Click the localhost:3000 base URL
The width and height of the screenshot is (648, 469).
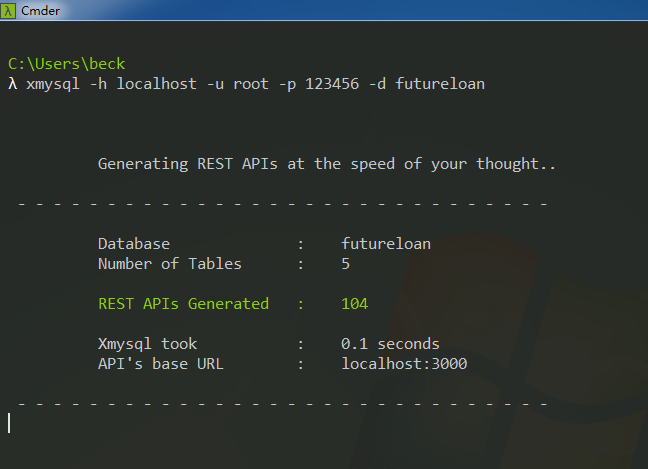pyautogui.click(x=404, y=364)
